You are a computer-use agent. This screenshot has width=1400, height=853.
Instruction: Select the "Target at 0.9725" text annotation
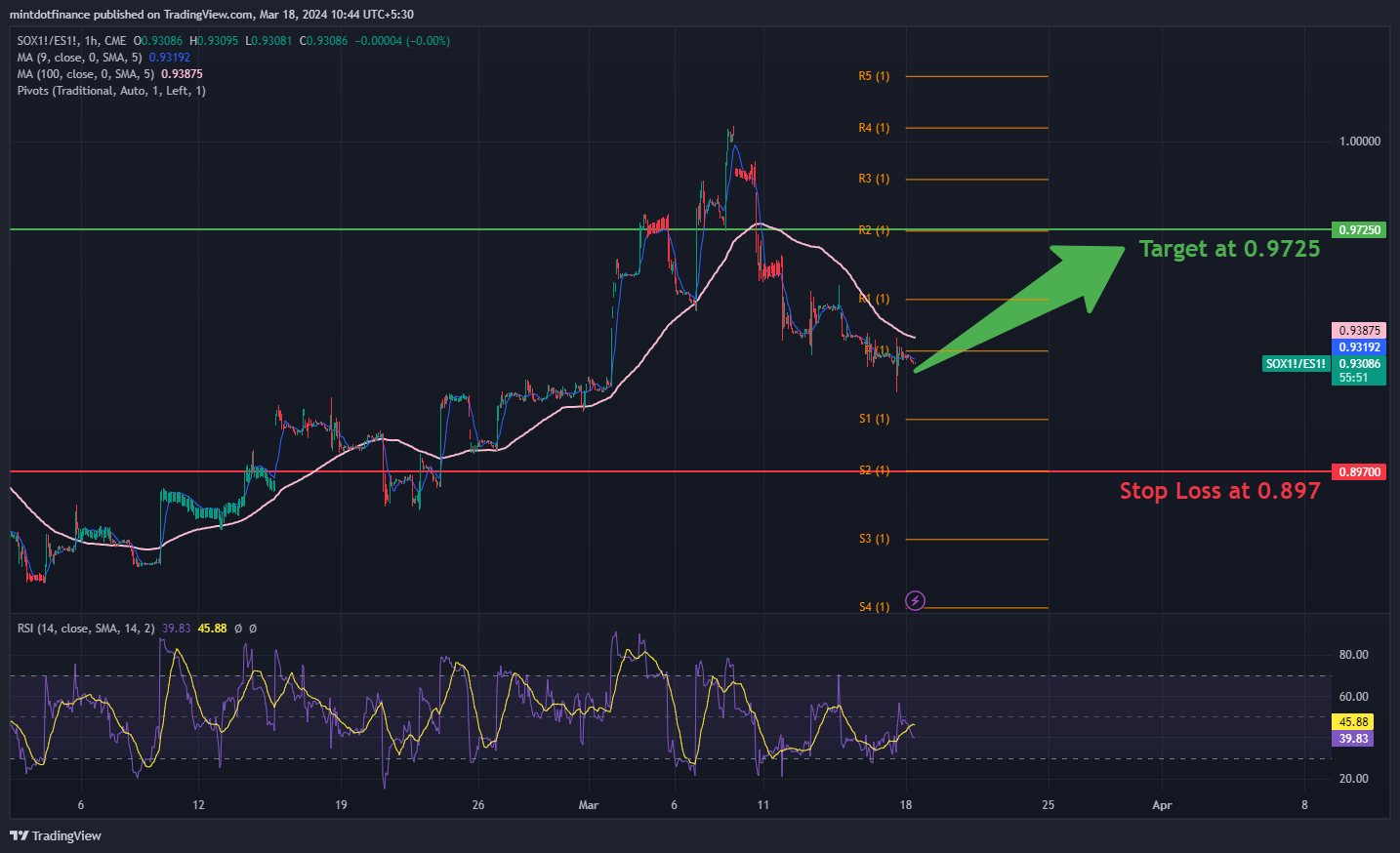(x=1229, y=249)
